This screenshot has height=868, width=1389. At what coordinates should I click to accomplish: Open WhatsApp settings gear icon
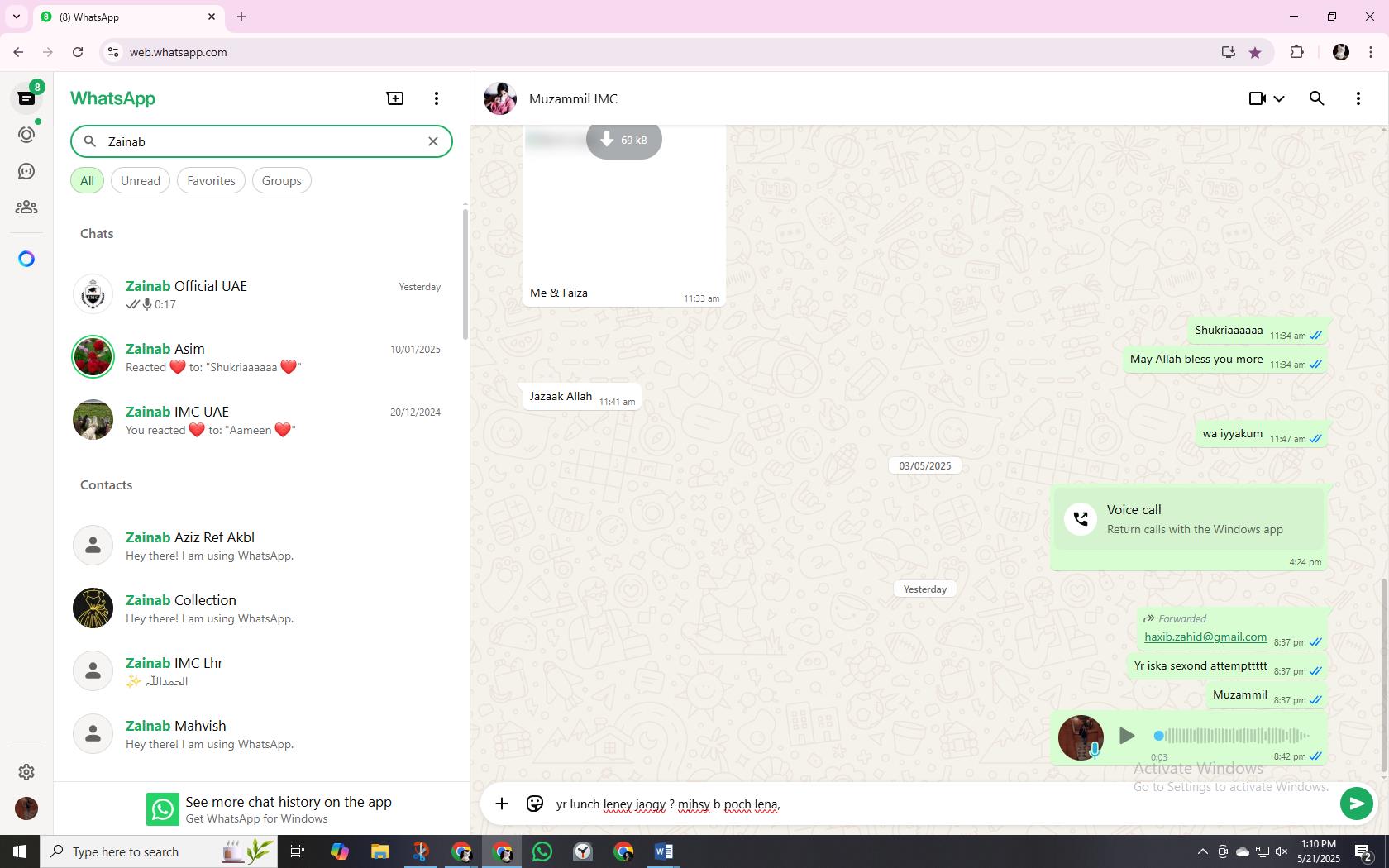[x=26, y=771]
